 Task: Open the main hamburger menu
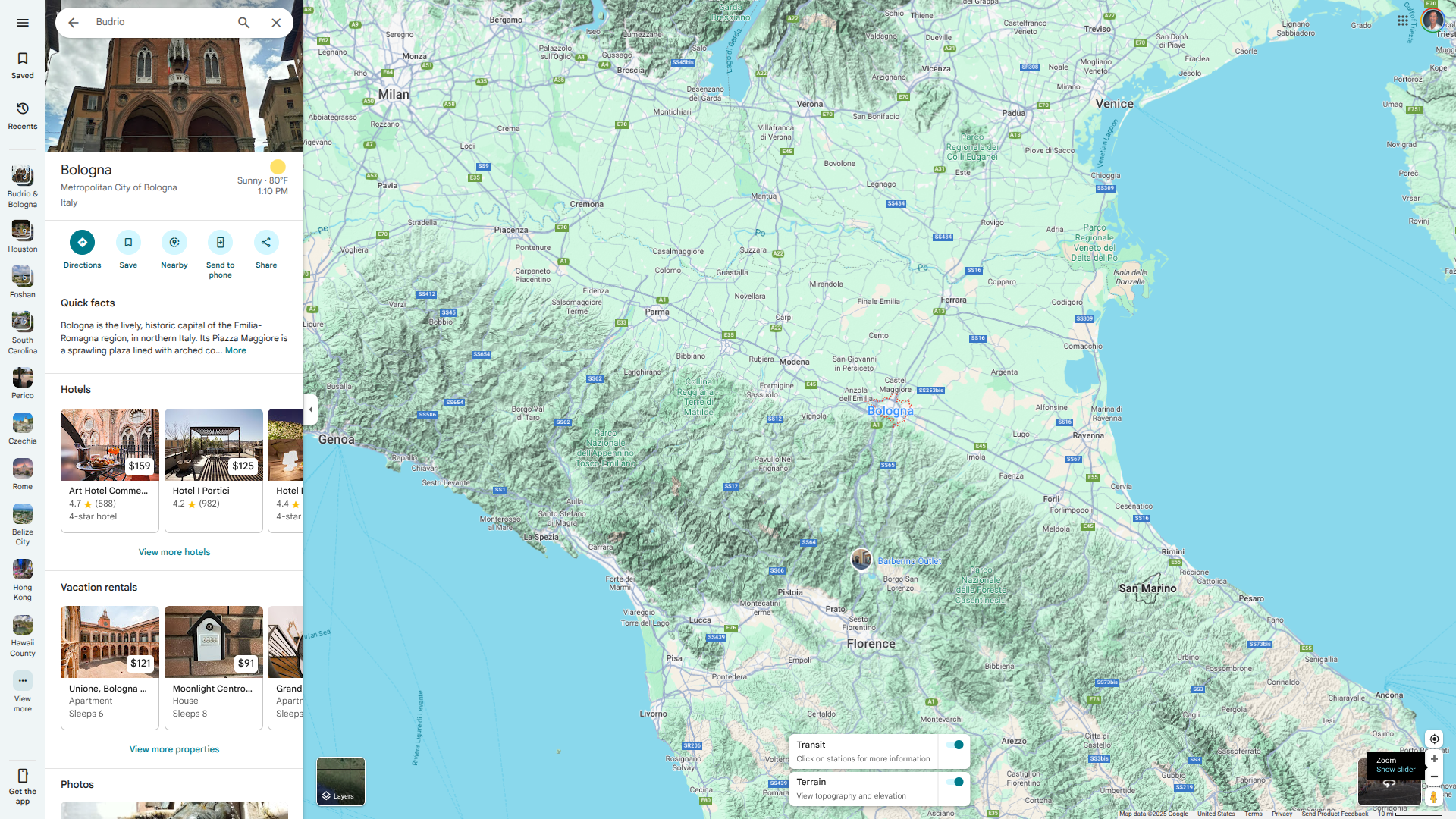[x=23, y=23]
